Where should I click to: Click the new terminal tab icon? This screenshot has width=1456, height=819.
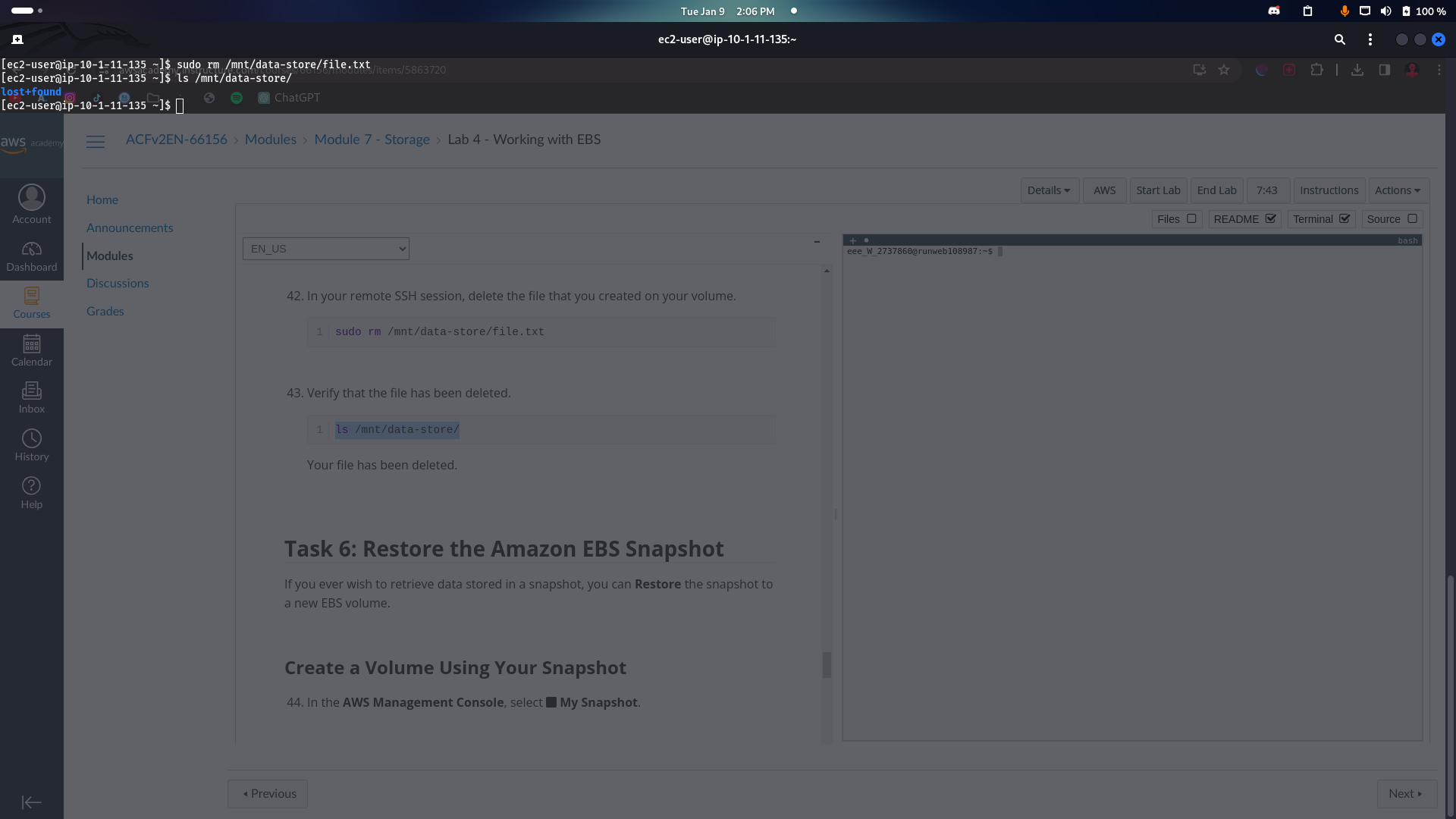pos(17,39)
